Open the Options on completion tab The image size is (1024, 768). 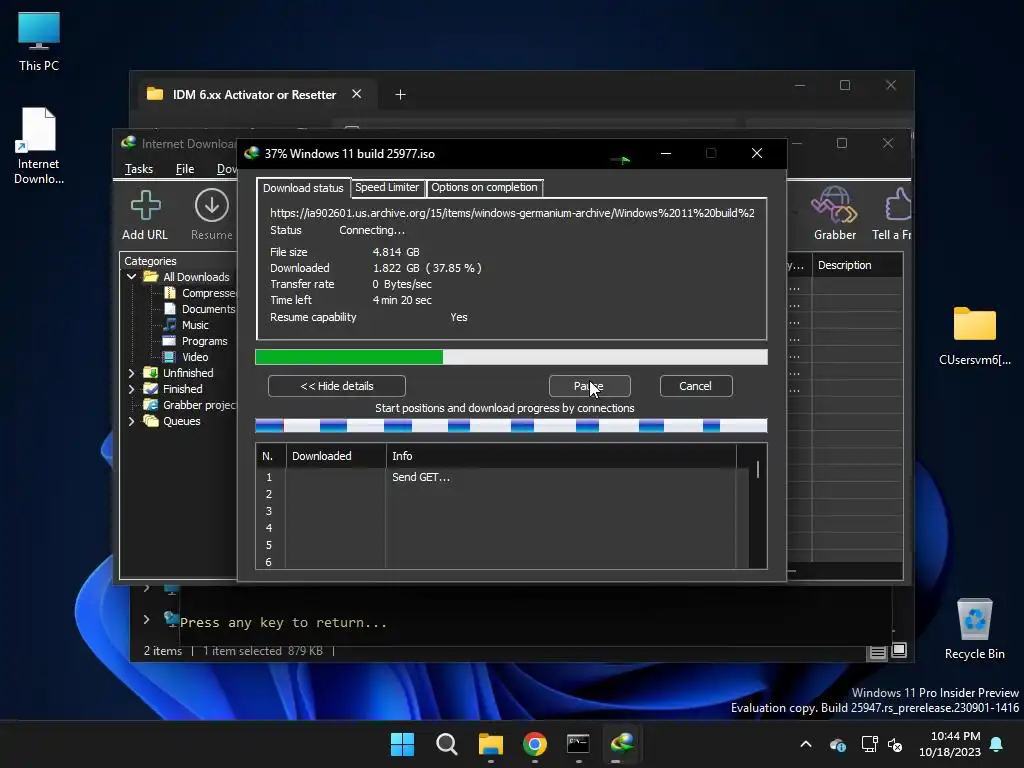pyautogui.click(x=484, y=187)
